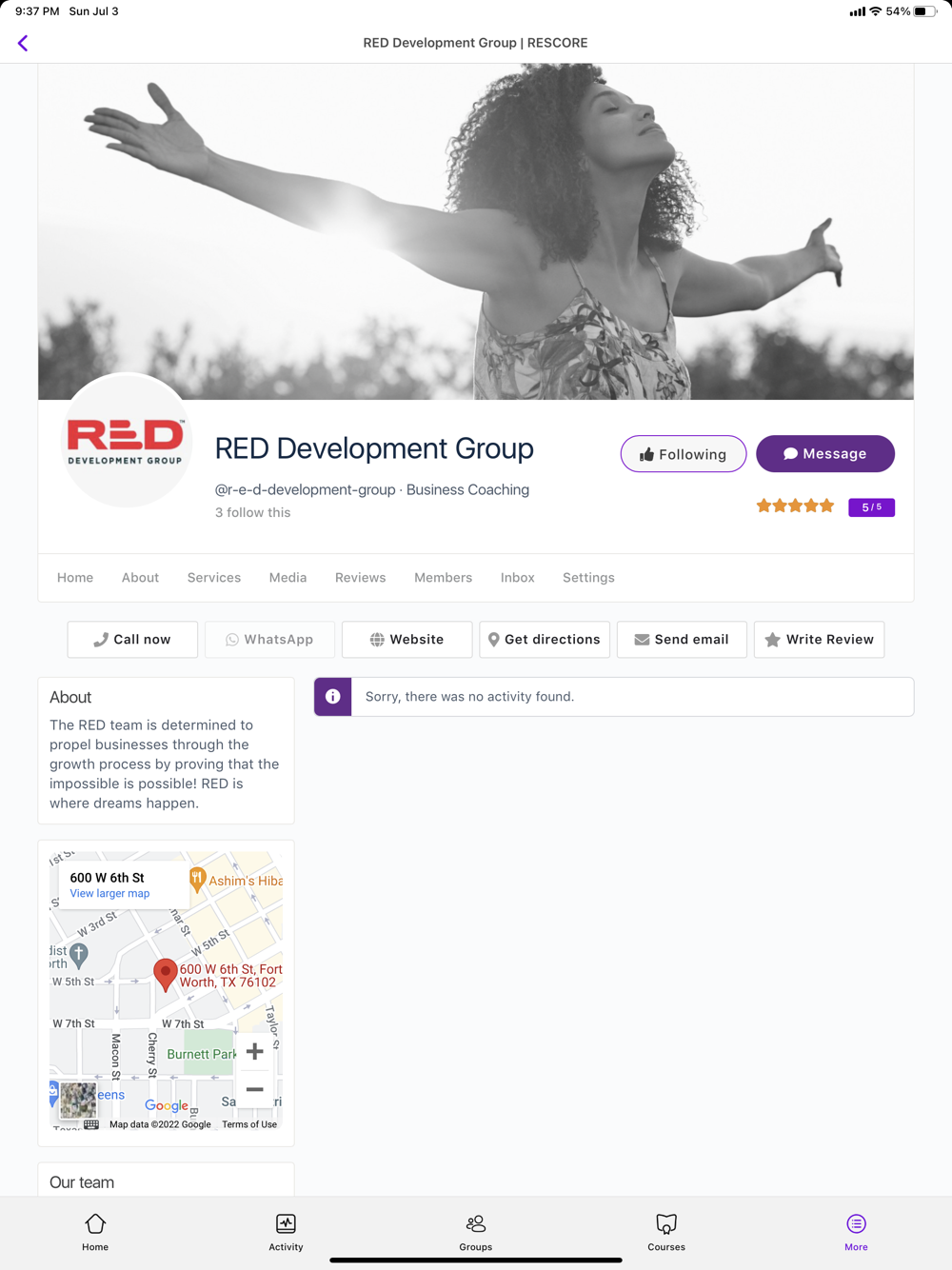Select the About profile tab

click(140, 578)
